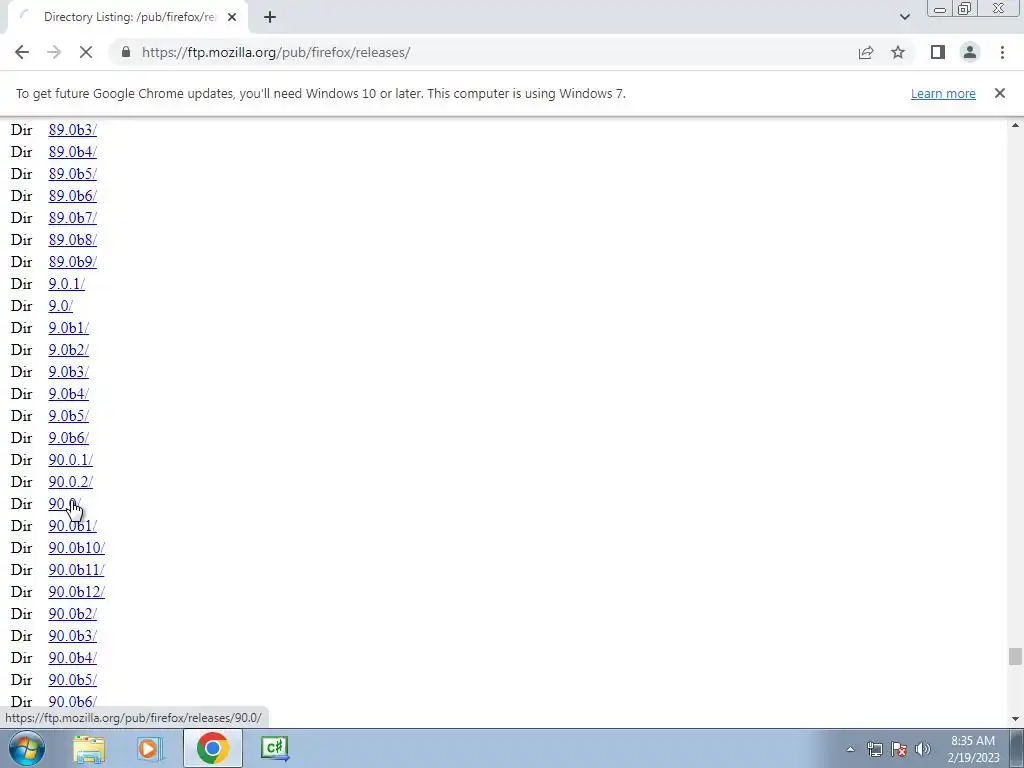Open the 9.0b5/ directory
This screenshot has width=1024, height=768.
pos(69,415)
